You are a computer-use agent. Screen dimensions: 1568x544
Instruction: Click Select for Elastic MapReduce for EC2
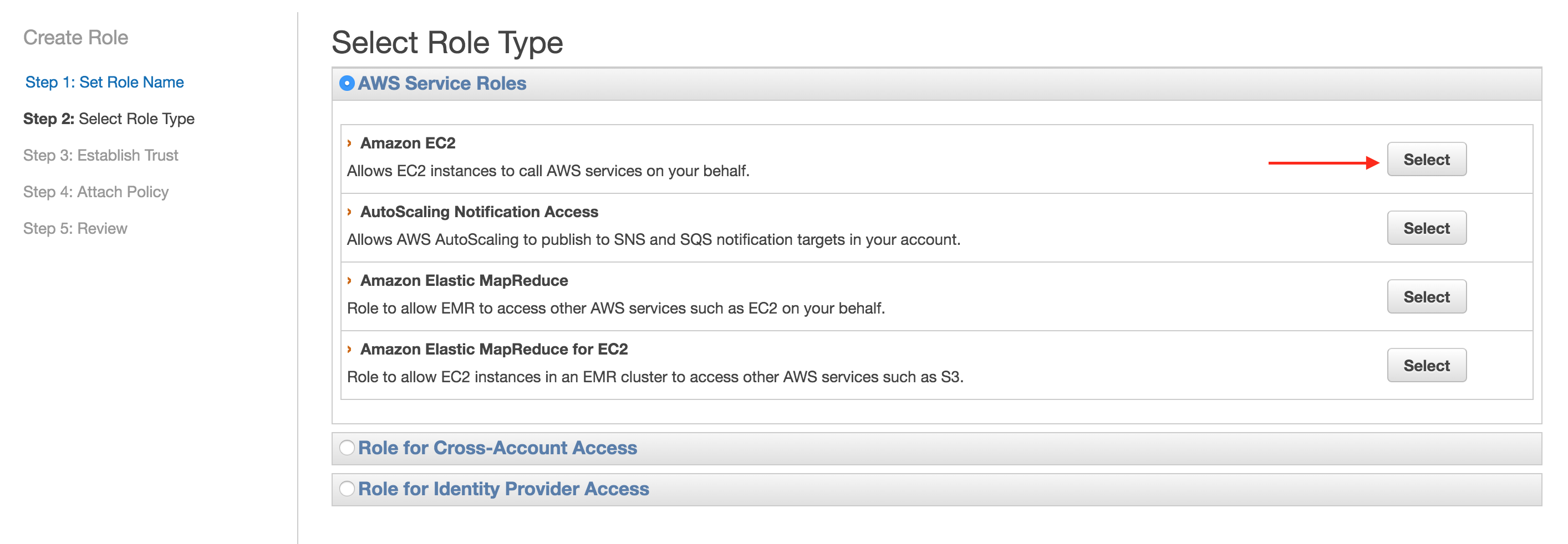click(x=1426, y=366)
